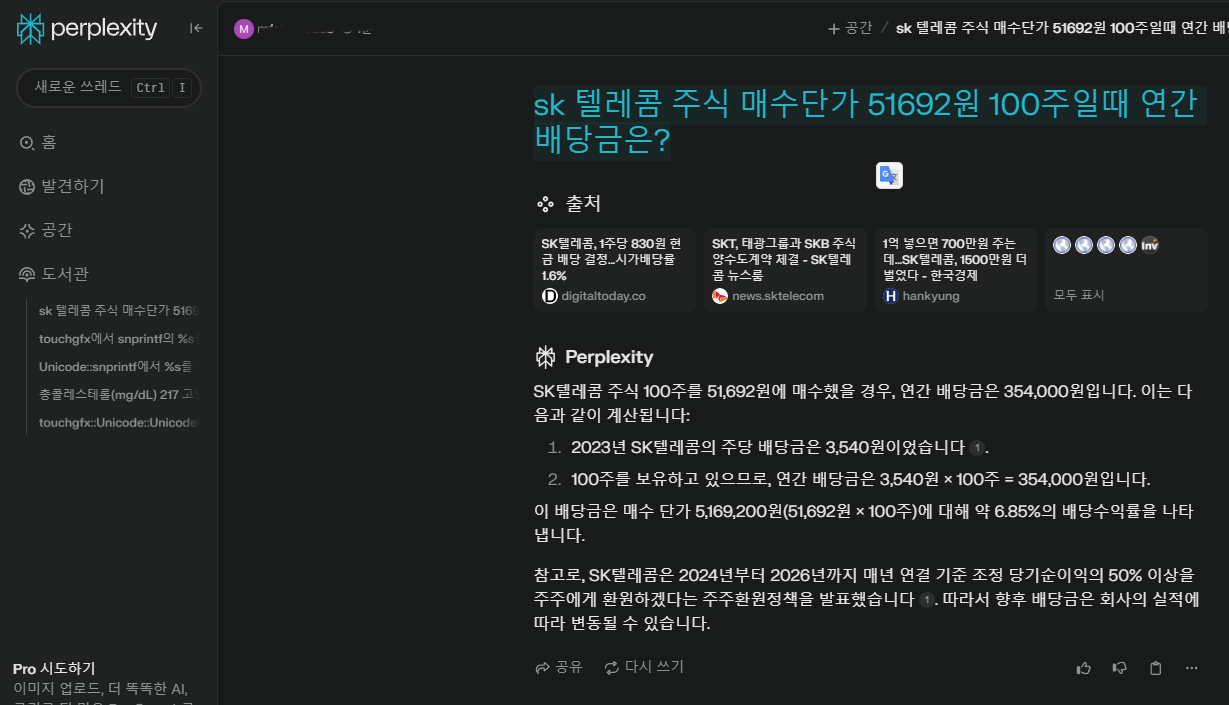Dislike the answer with thumbs down
The height and width of the screenshot is (705, 1229).
pos(1119,668)
